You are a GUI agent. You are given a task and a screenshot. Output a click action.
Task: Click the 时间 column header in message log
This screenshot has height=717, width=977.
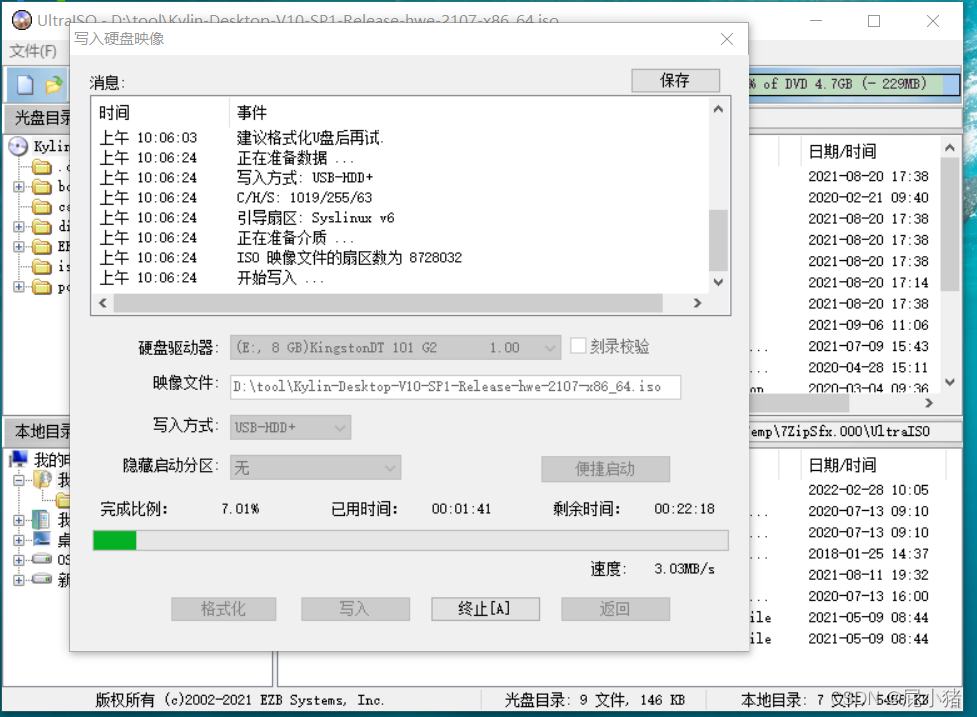point(114,113)
